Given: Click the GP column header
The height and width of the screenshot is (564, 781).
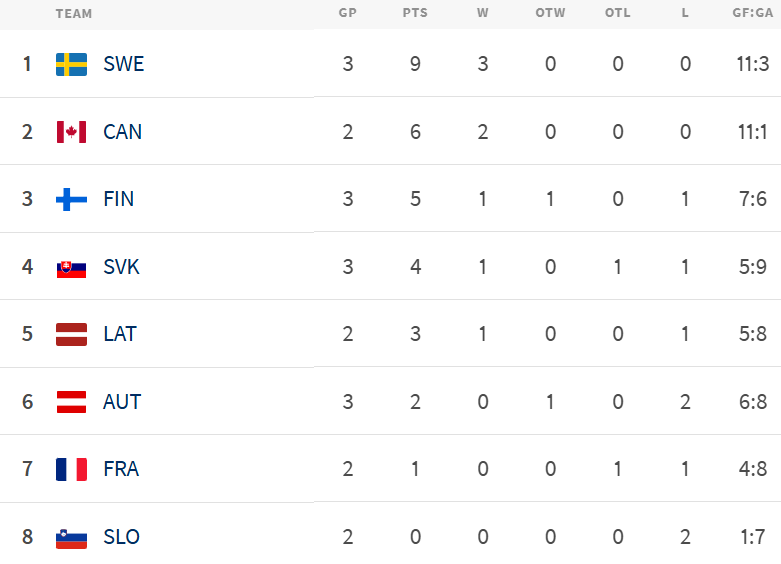Looking at the screenshot, I should tap(348, 14).
